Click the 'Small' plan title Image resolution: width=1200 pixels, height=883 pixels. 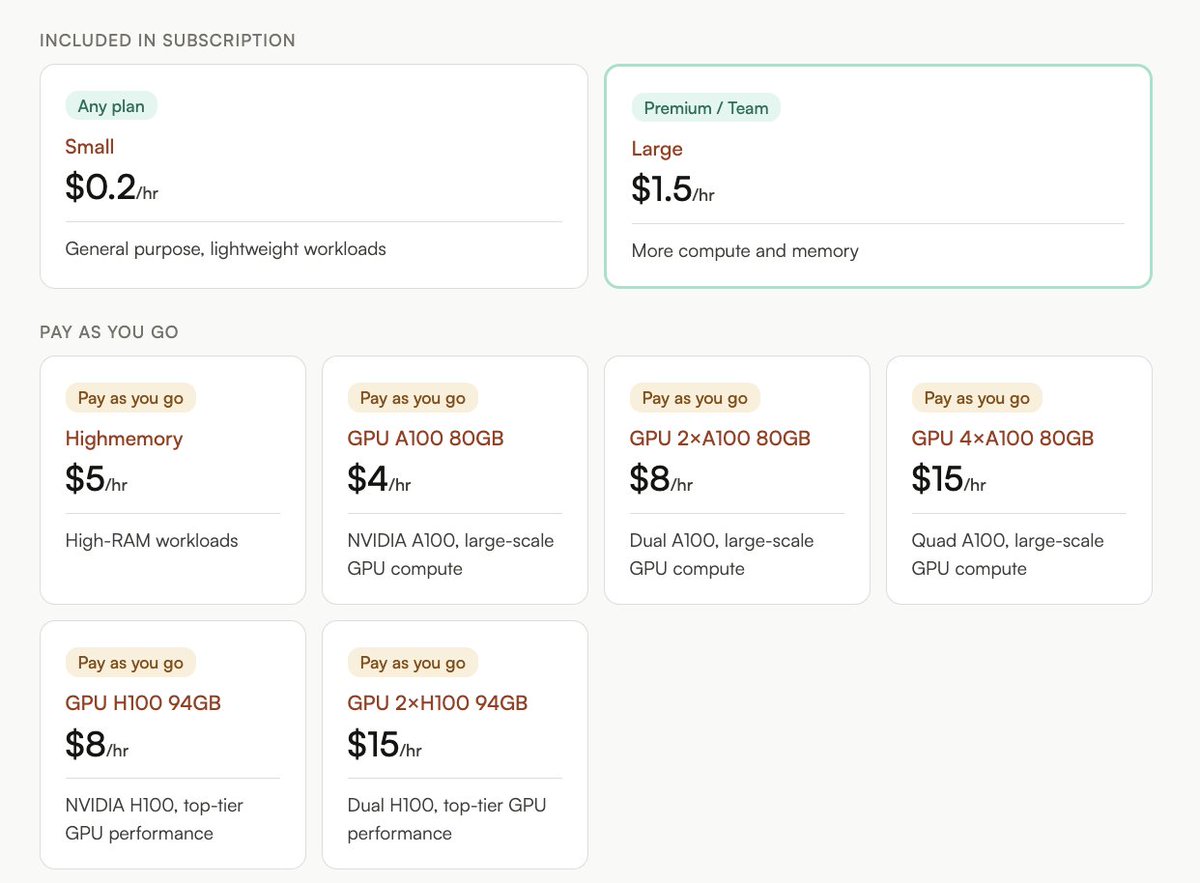point(90,147)
